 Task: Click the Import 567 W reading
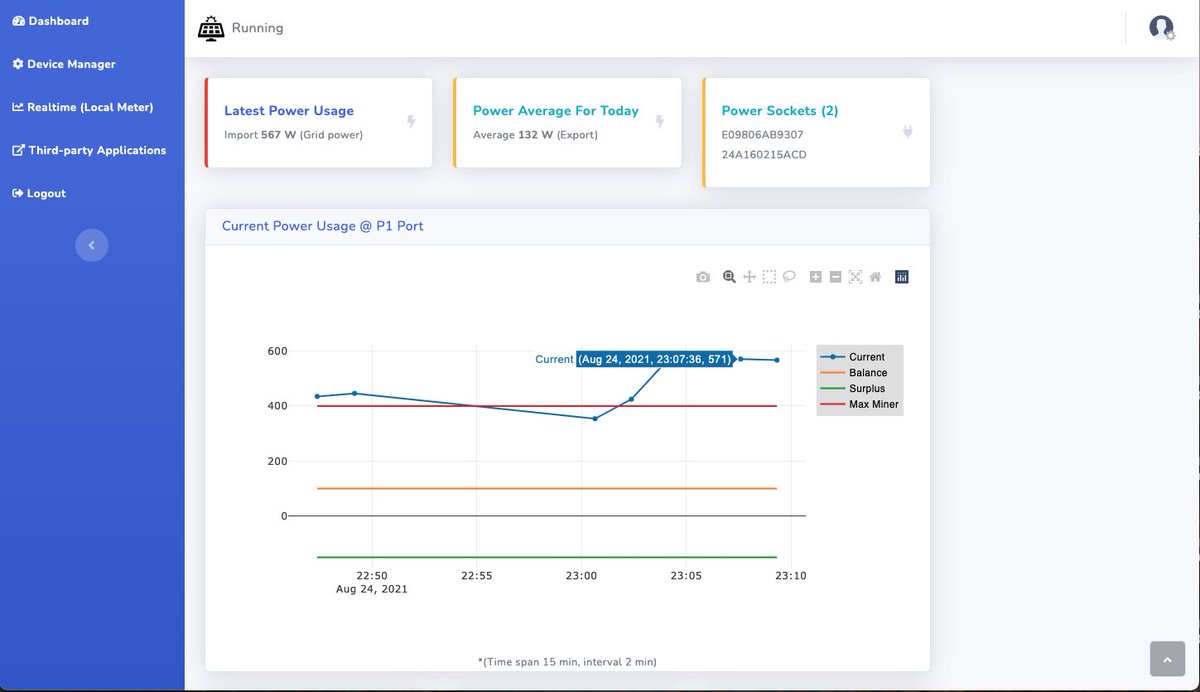[293, 134]
